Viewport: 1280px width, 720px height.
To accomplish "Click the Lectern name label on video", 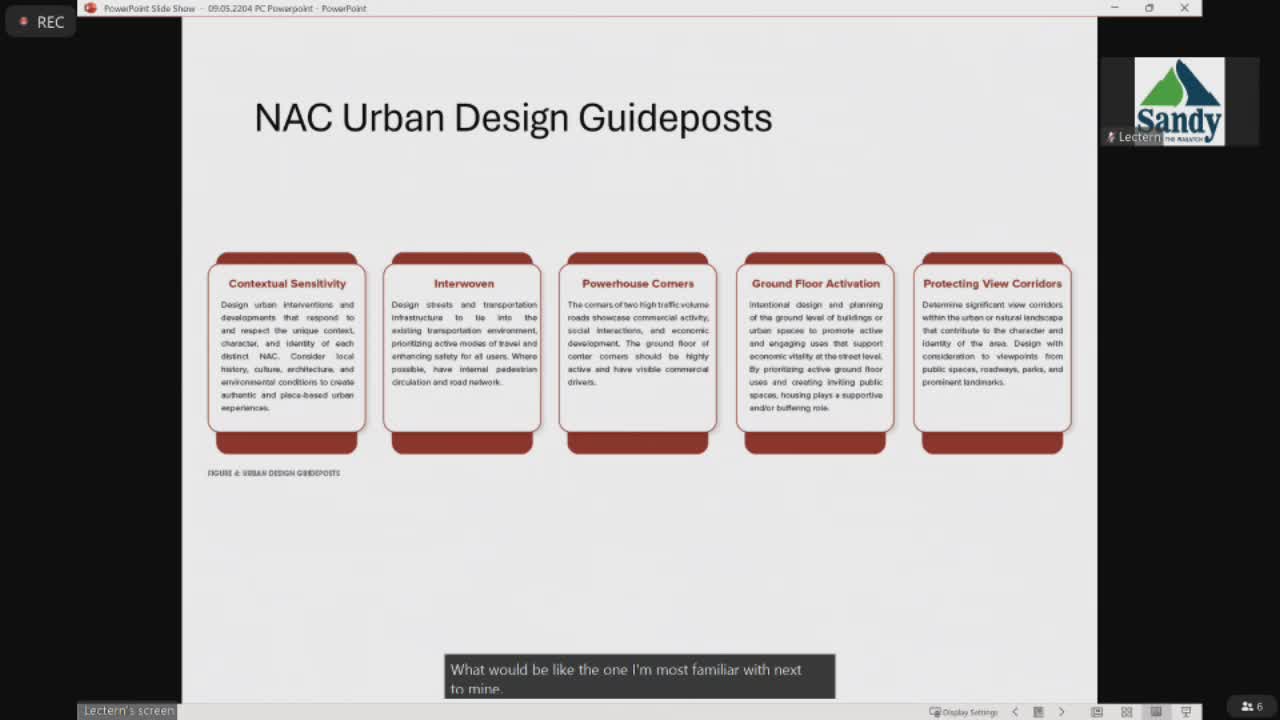I will tap(1134, 137).
